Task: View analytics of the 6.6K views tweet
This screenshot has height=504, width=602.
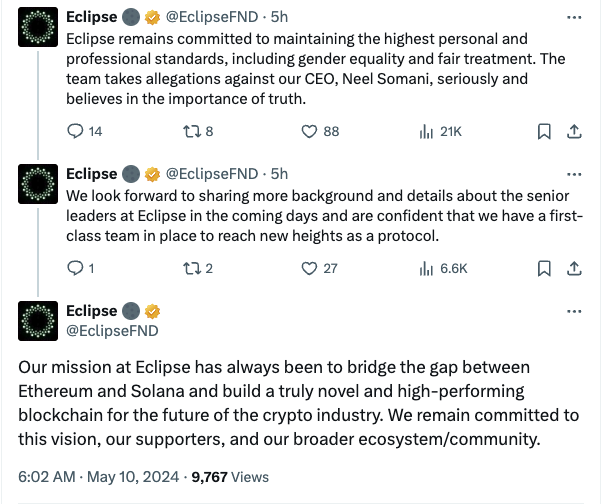Action: coord(426,268)
